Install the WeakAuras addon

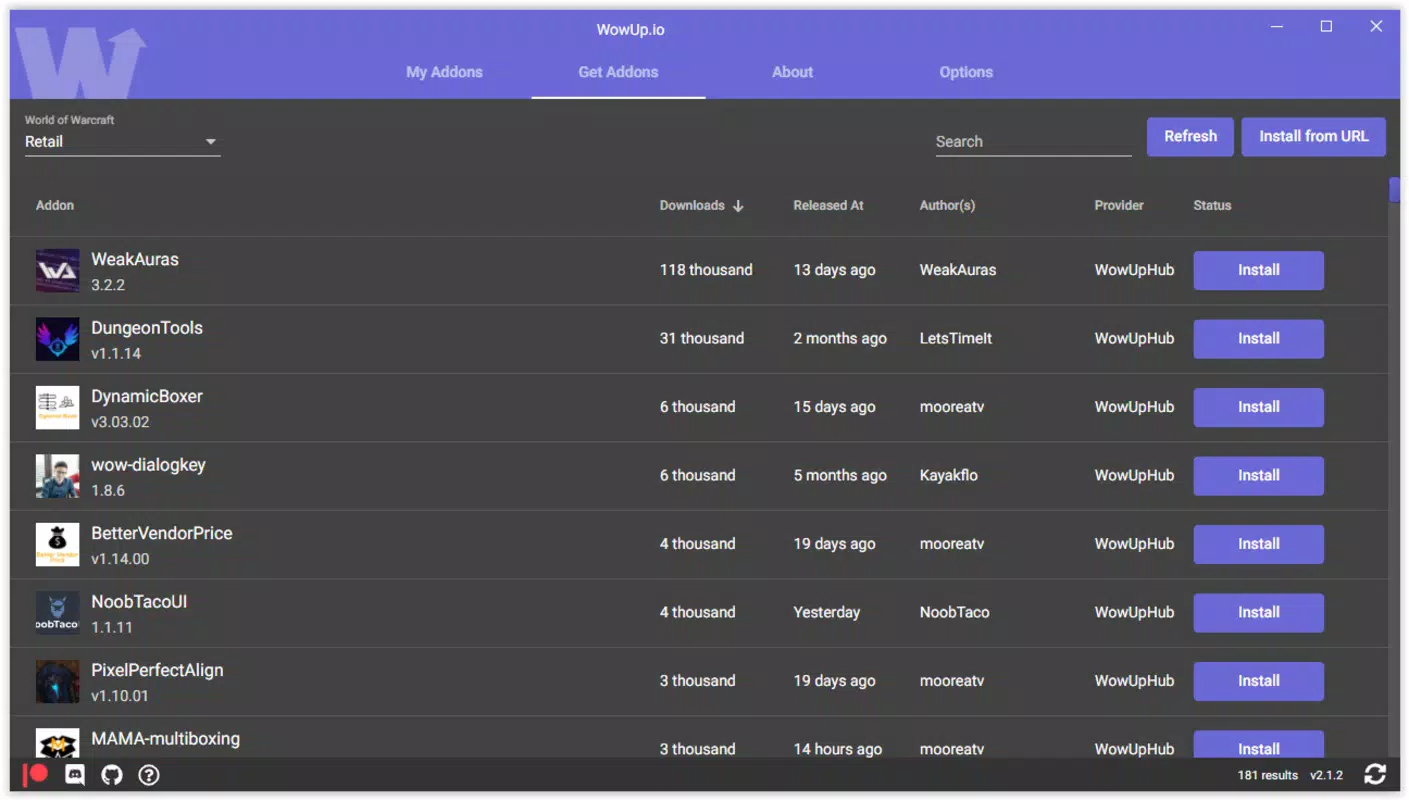tap(1258, 270)
